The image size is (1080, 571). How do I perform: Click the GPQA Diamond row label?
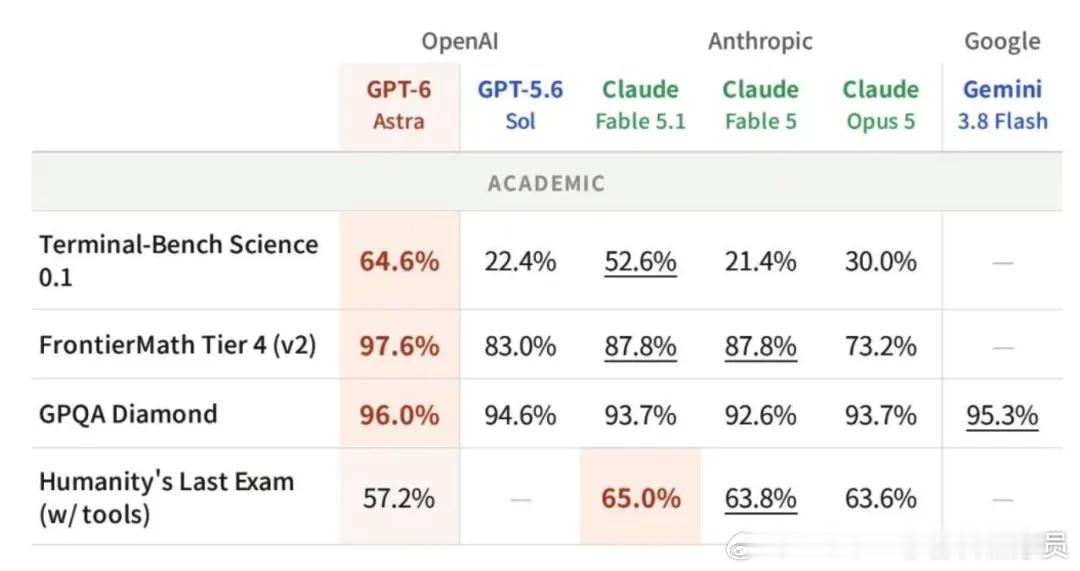(128, 414)
